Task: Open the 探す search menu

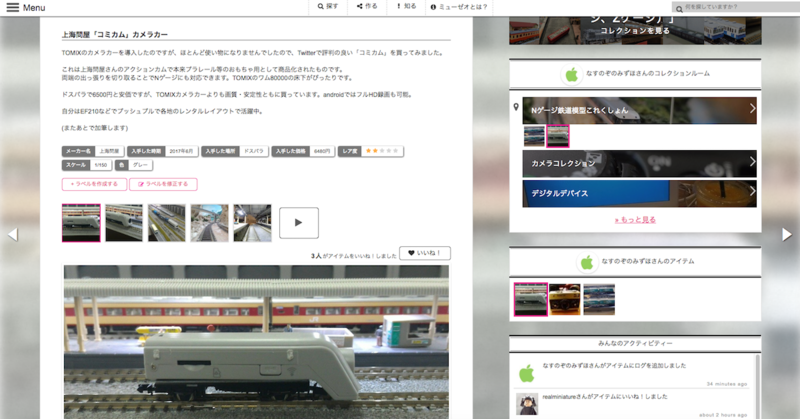Action: point(328,7)
